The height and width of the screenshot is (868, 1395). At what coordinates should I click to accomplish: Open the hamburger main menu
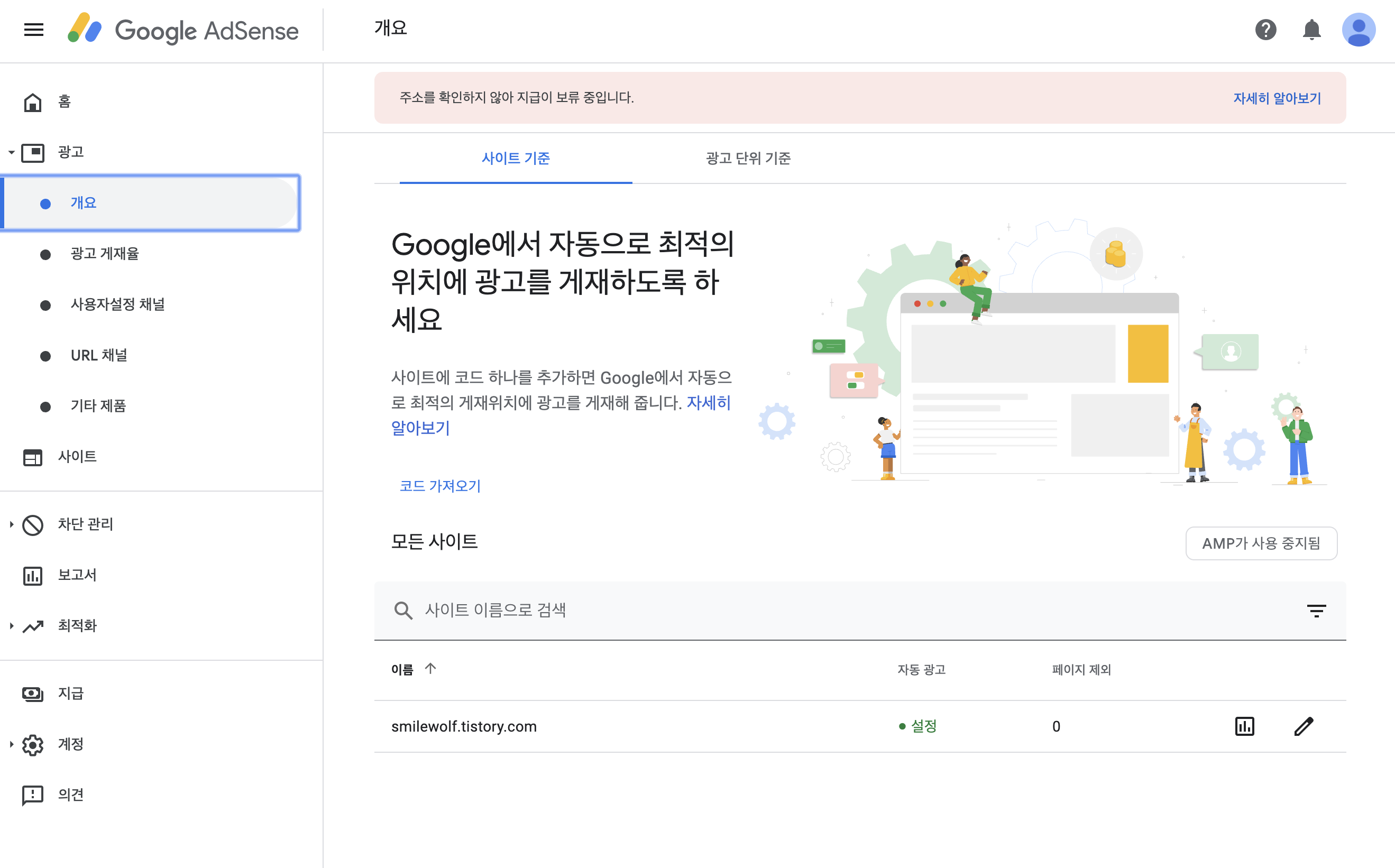coord(34,29)
